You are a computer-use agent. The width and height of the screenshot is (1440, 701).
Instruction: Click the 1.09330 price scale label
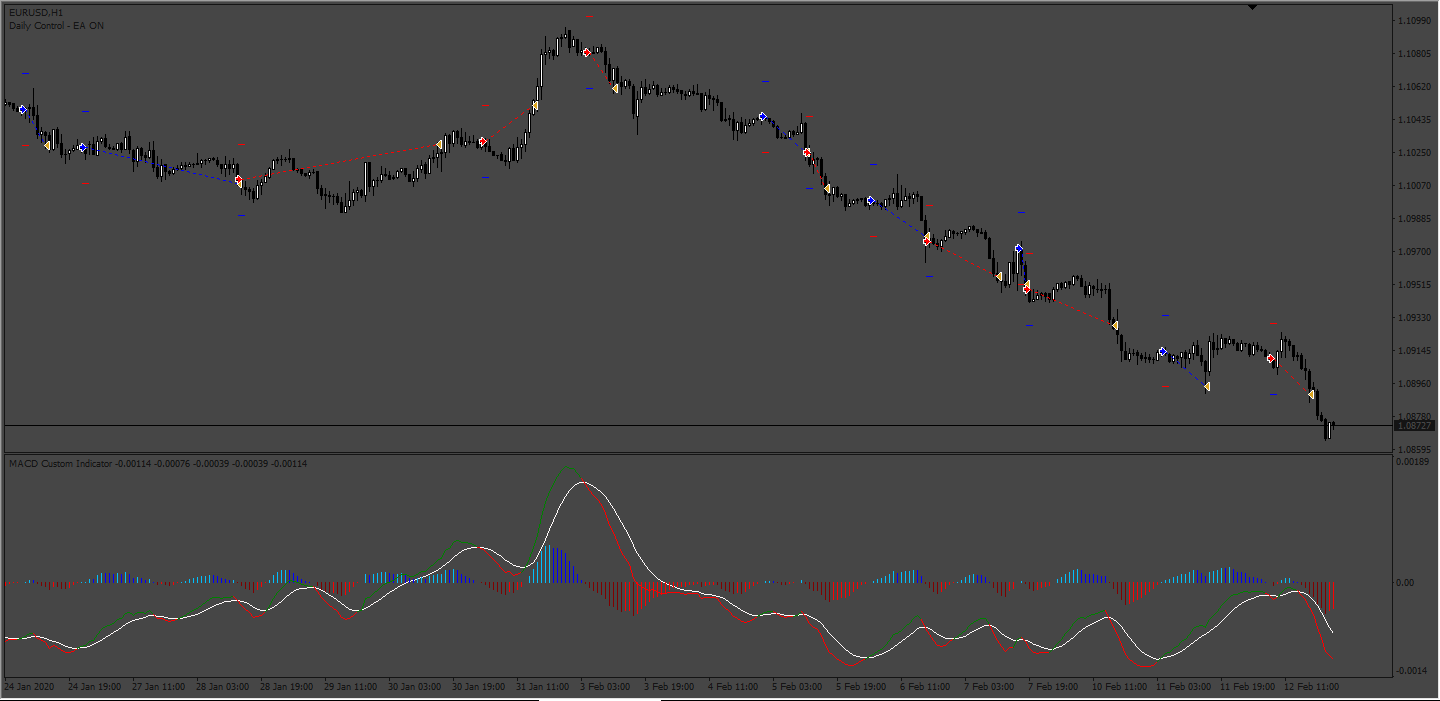1414,318
